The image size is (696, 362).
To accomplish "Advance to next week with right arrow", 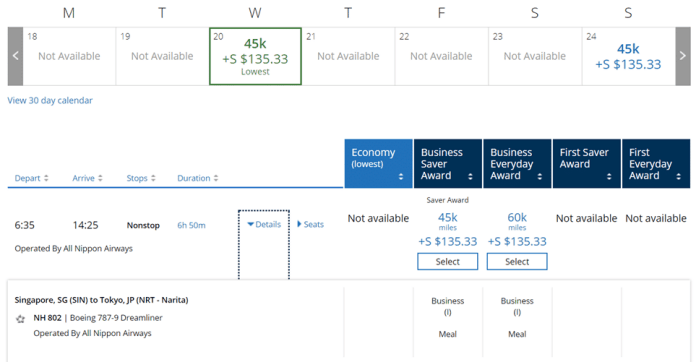I will coord(683,56).
